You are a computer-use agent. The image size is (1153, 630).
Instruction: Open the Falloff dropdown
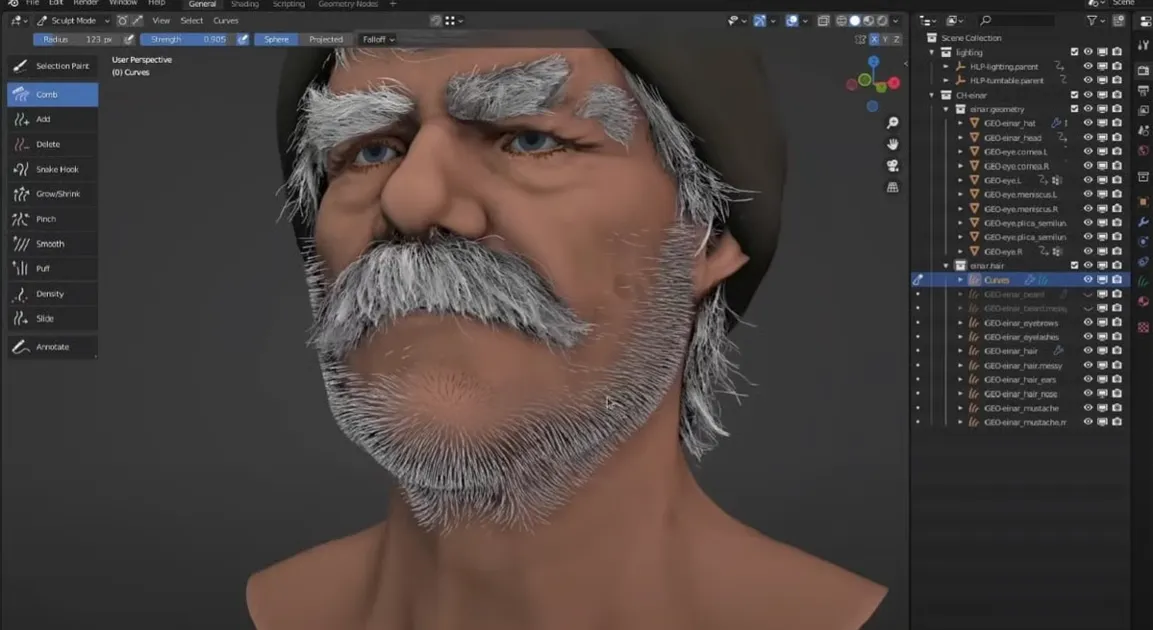375,39
